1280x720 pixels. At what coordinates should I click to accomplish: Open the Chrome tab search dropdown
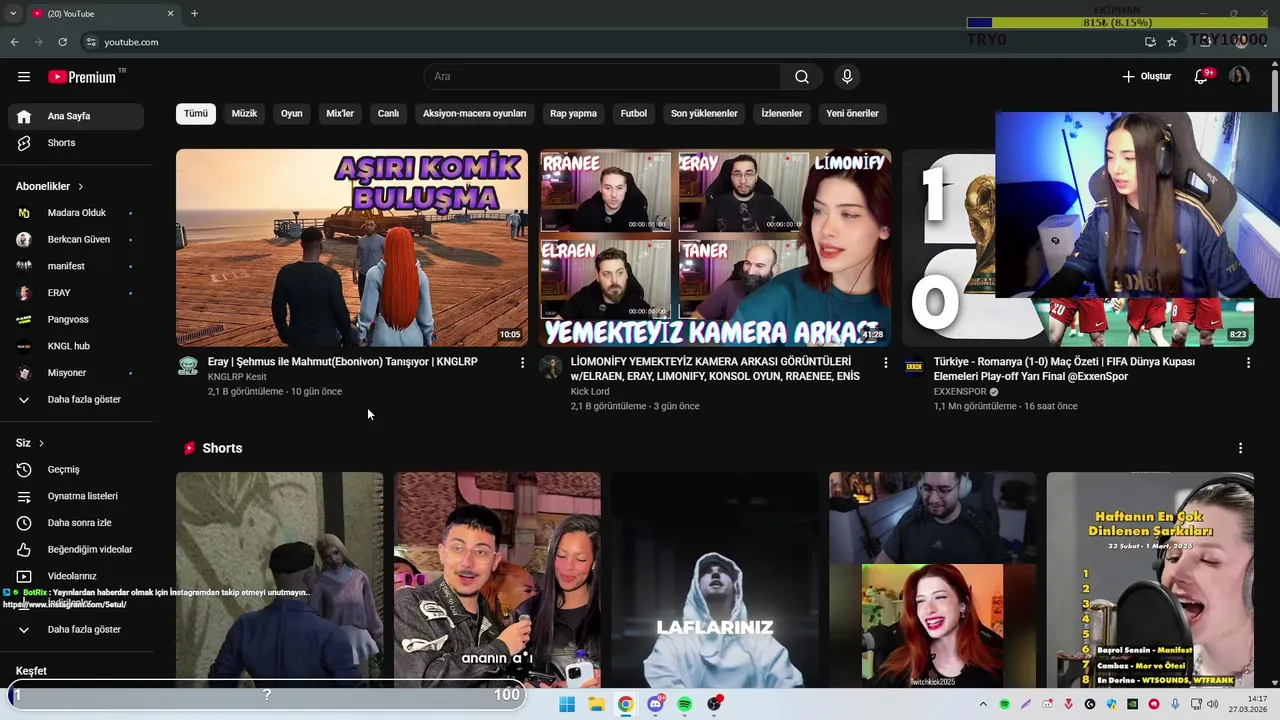click(13, 14)
